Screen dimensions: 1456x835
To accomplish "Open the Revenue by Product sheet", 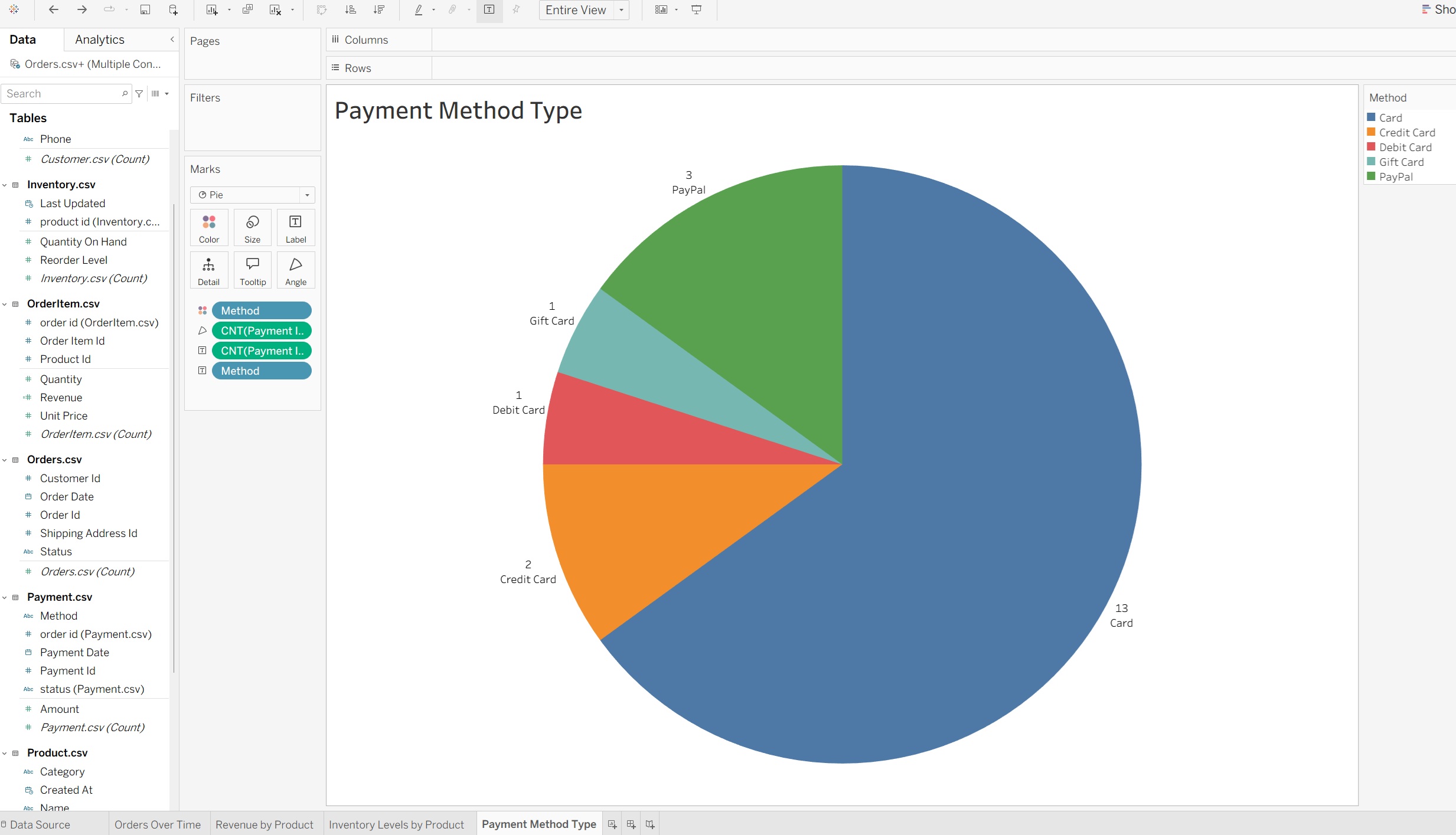I will tap(265, 824).
